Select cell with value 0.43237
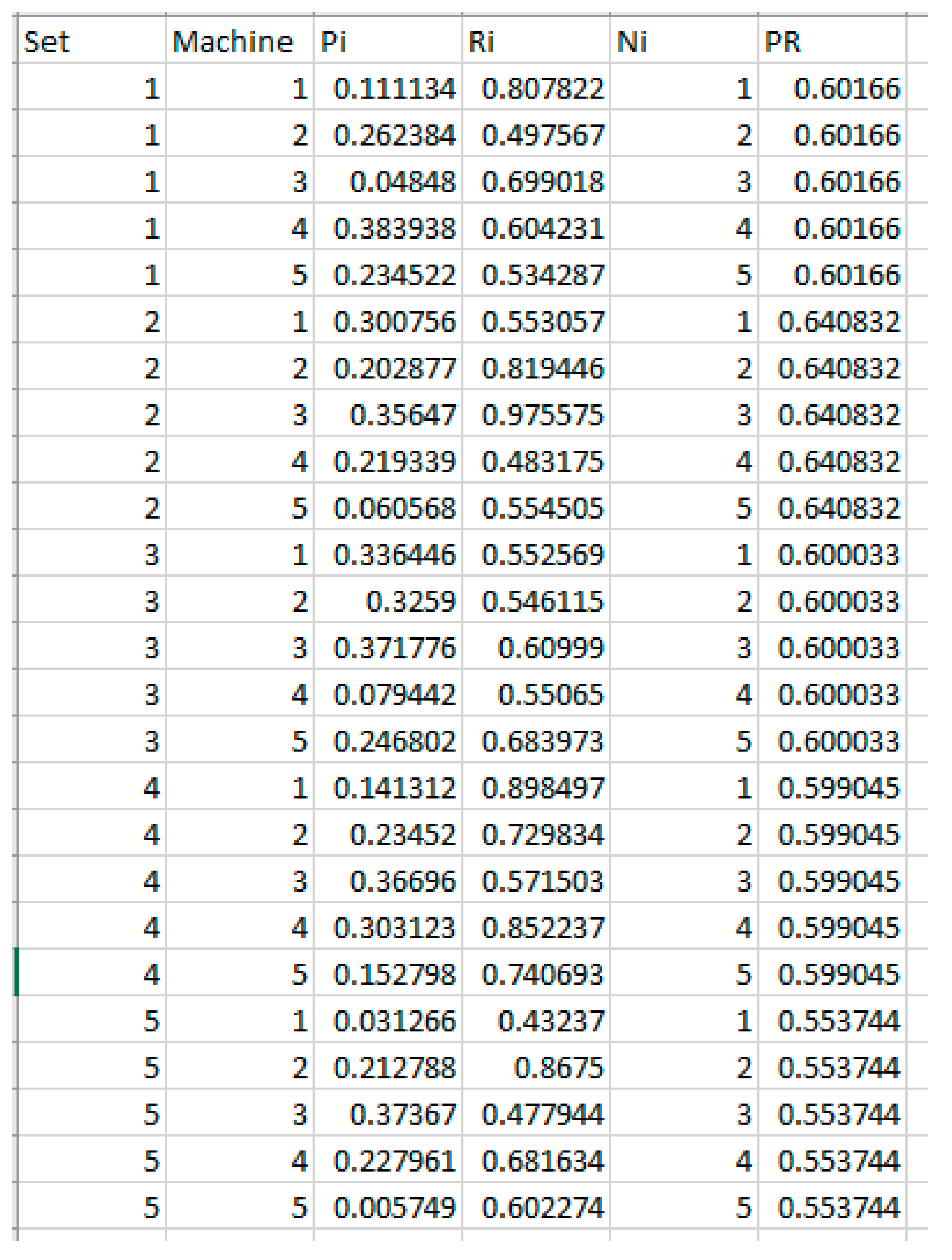This screenshot has width=952, height=1260. point(550,1021)
